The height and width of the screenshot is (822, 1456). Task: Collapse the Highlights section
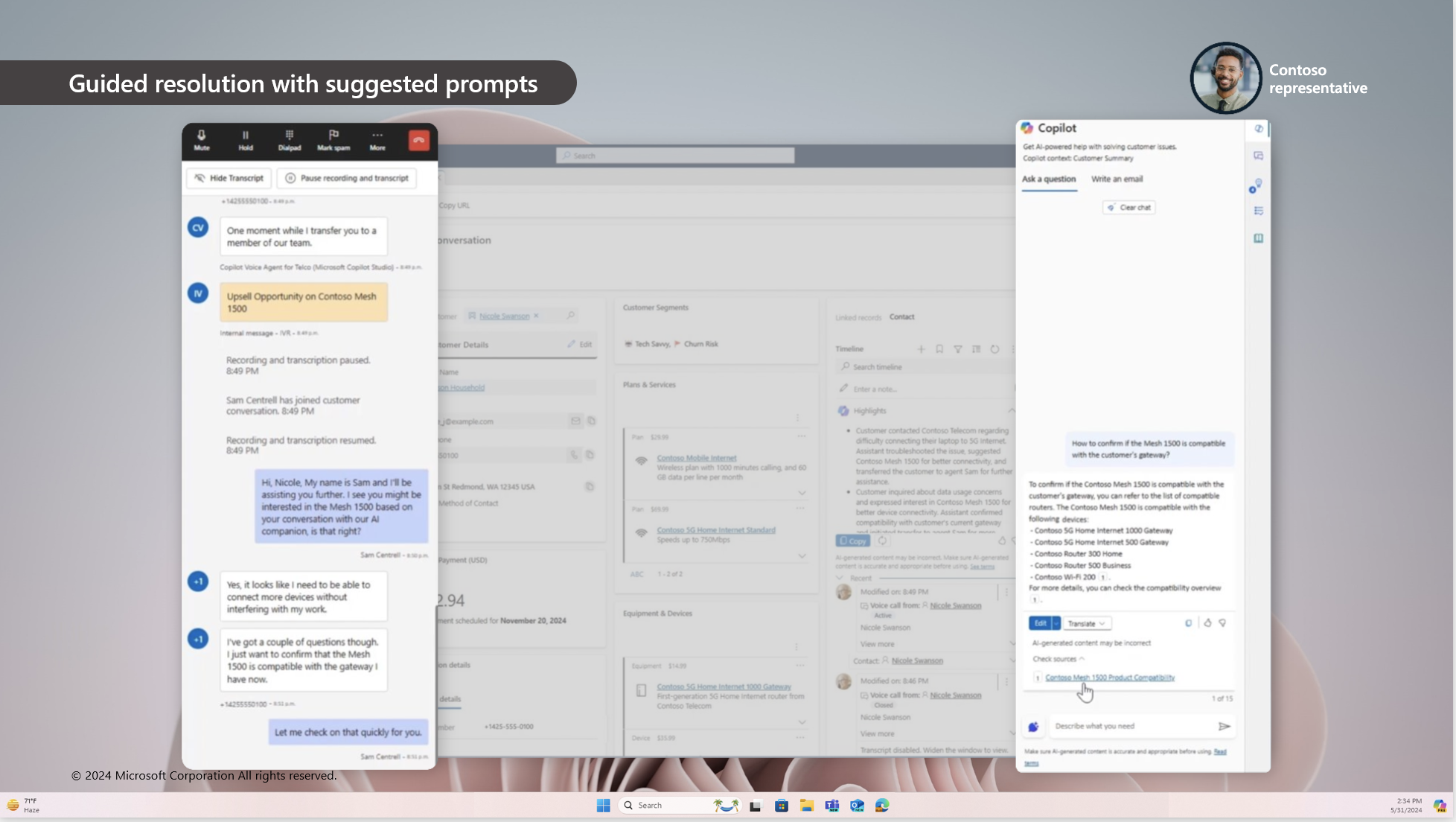click(x=1011, y=411)
